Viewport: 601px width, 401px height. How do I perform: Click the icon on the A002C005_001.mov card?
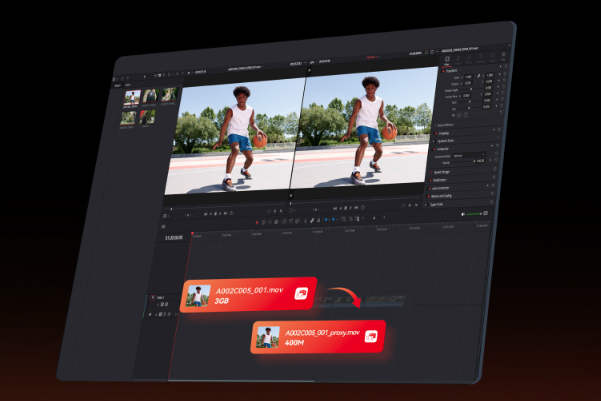coord(301,293)
